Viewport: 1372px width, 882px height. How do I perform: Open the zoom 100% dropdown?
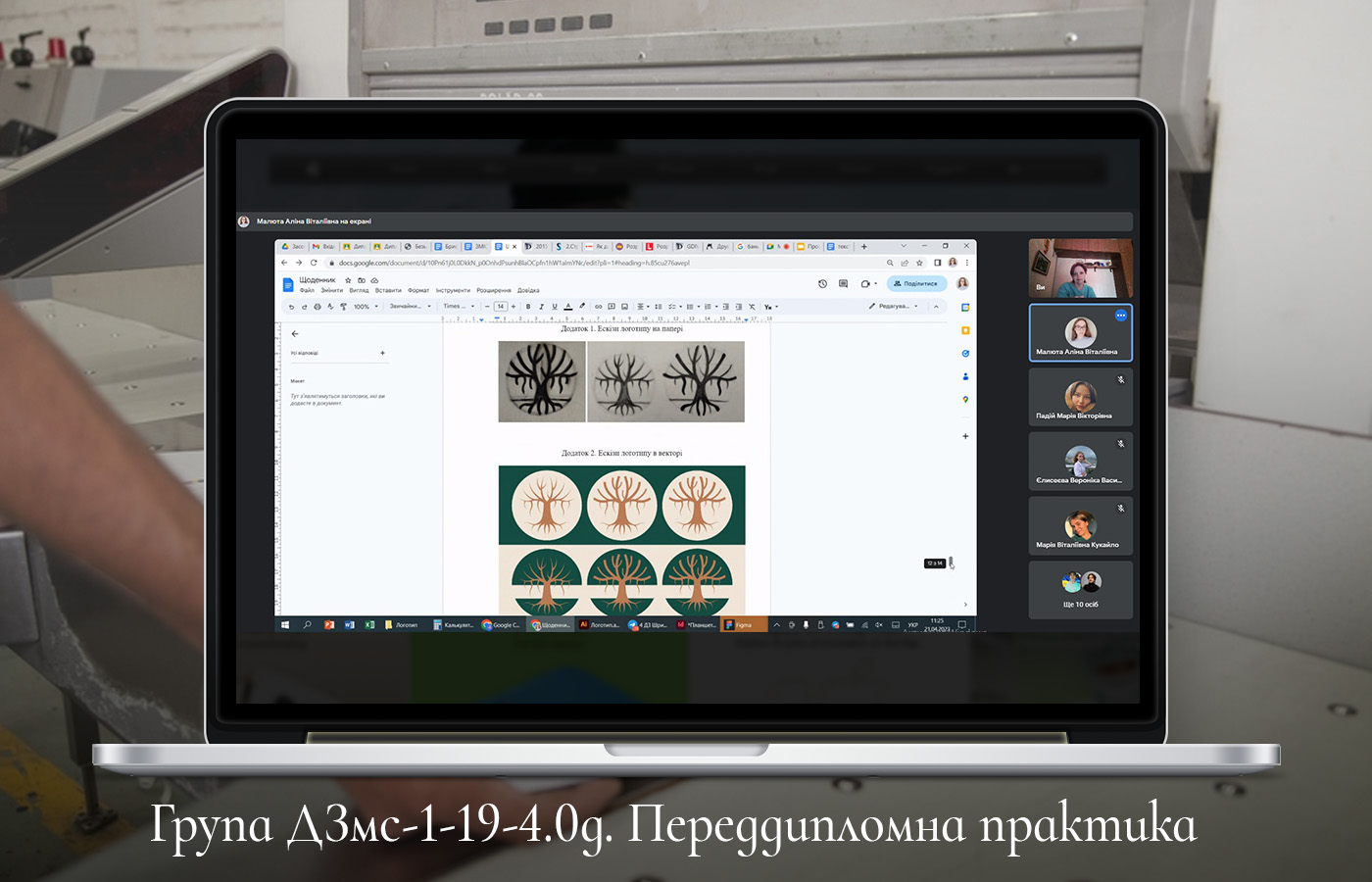366,307
